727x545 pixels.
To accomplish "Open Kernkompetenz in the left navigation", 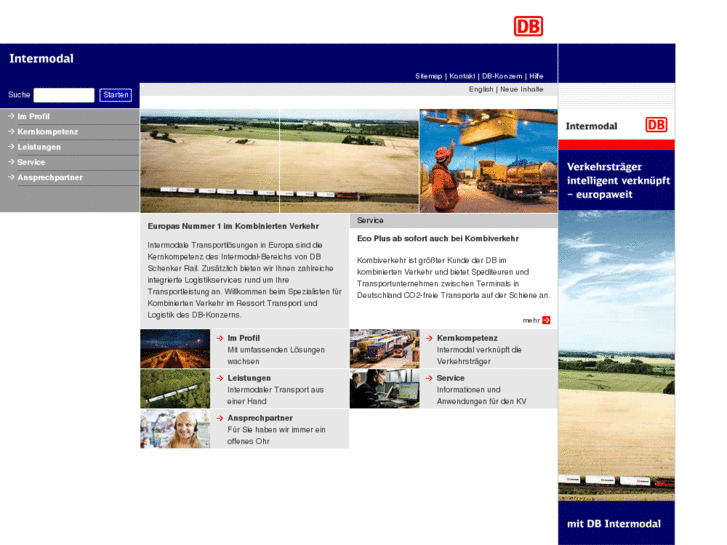I will (48, 132).
